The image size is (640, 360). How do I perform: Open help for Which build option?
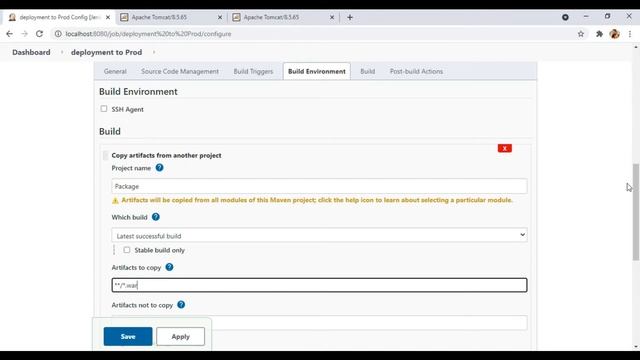pyautogui.click(x=156, y=217)
